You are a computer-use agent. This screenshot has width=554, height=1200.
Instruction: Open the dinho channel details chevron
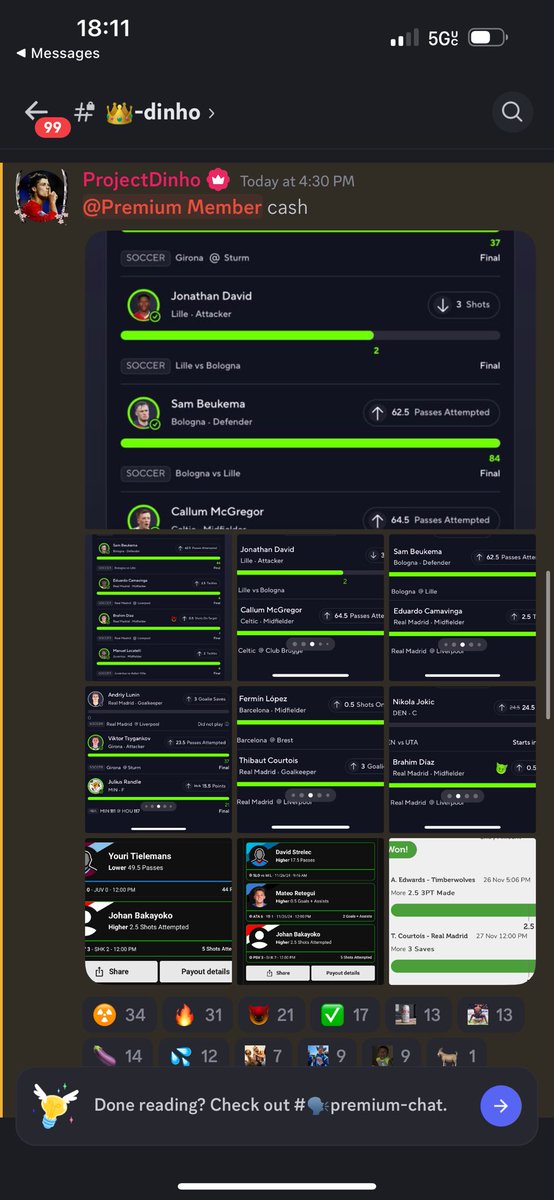tap(210, 113)
